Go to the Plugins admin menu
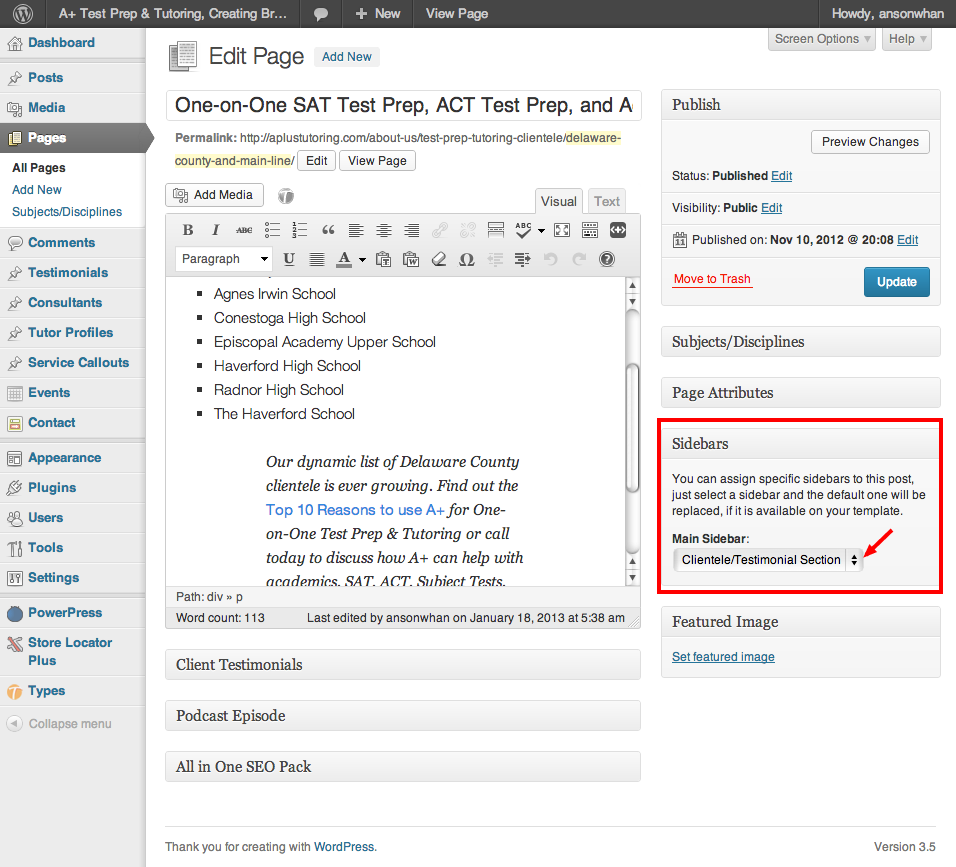 click(73, 488)
